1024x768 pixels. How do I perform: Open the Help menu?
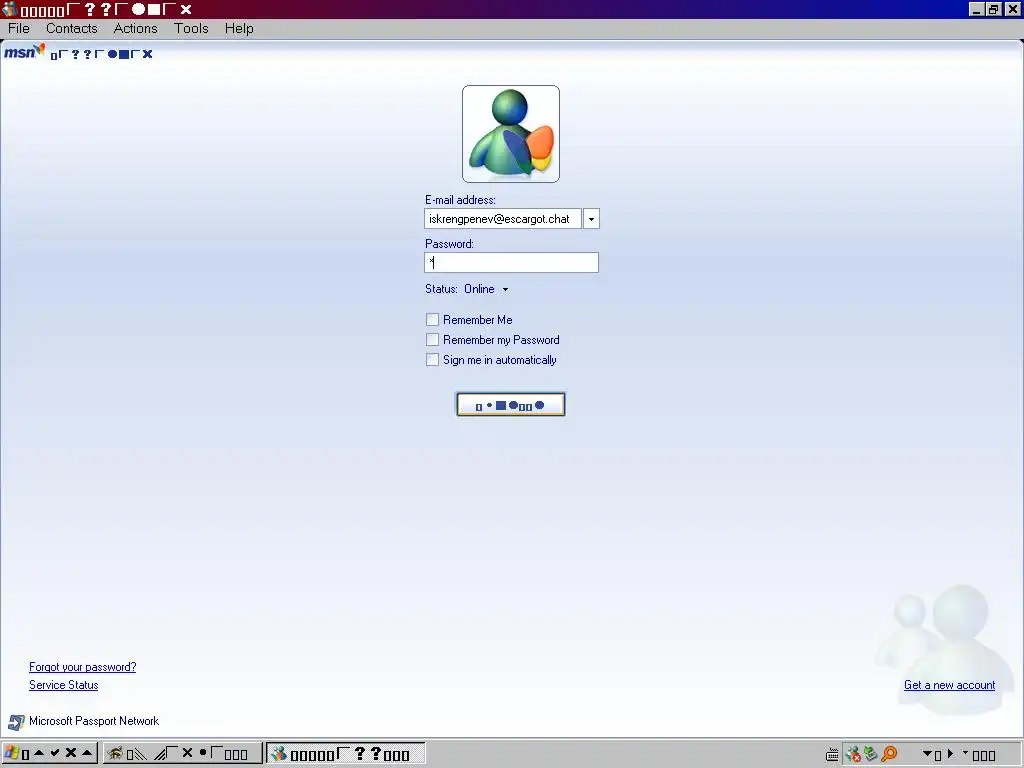pyautogui.click(x=239, y=28)
